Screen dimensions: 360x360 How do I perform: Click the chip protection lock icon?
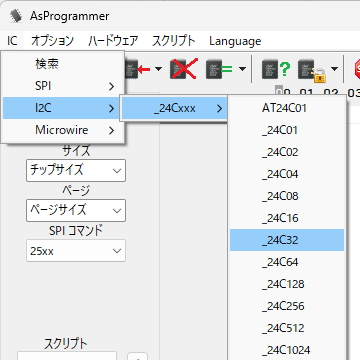[x=311, y=70]
